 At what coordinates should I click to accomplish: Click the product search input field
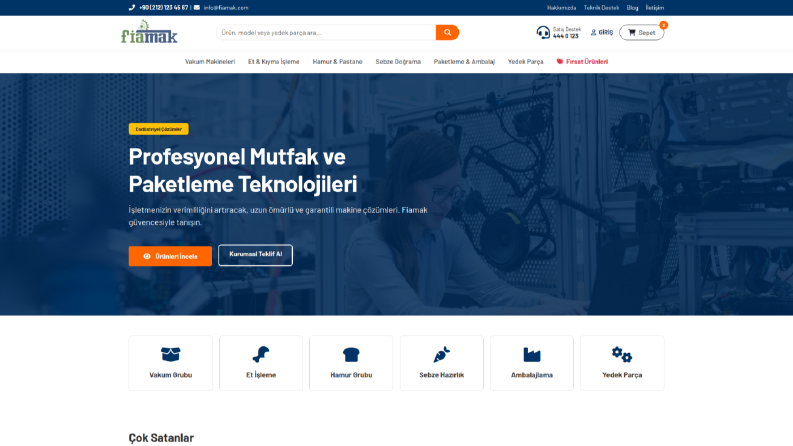326,32
